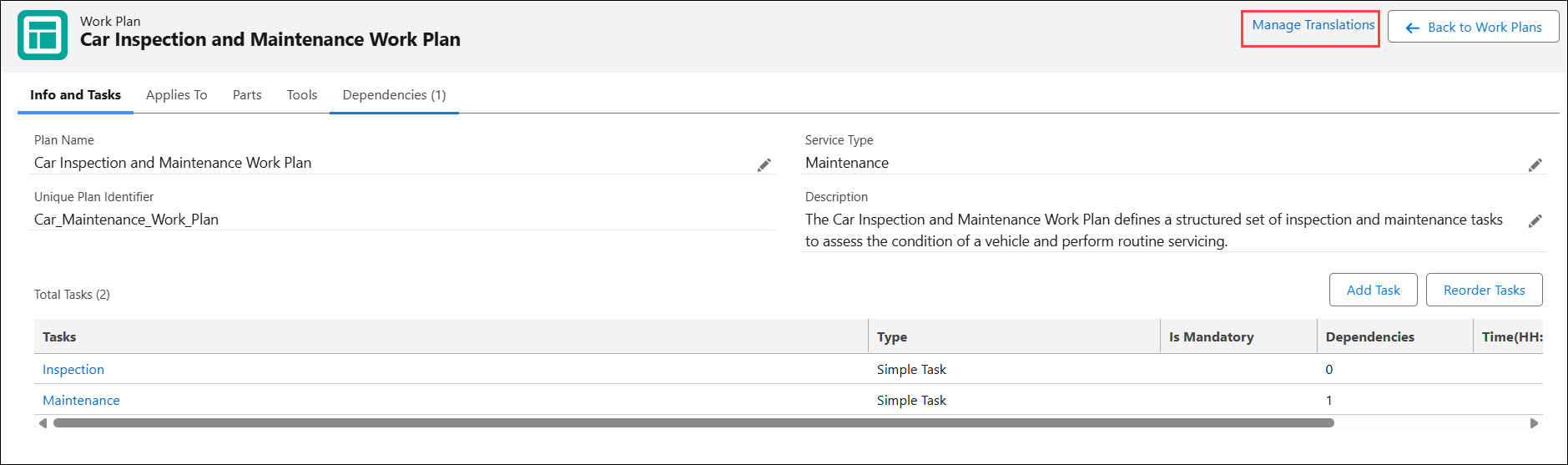Viewport: 1568px width, 465px height.
Task: Click the Maintenance service type value
Action: coord(847,163)
